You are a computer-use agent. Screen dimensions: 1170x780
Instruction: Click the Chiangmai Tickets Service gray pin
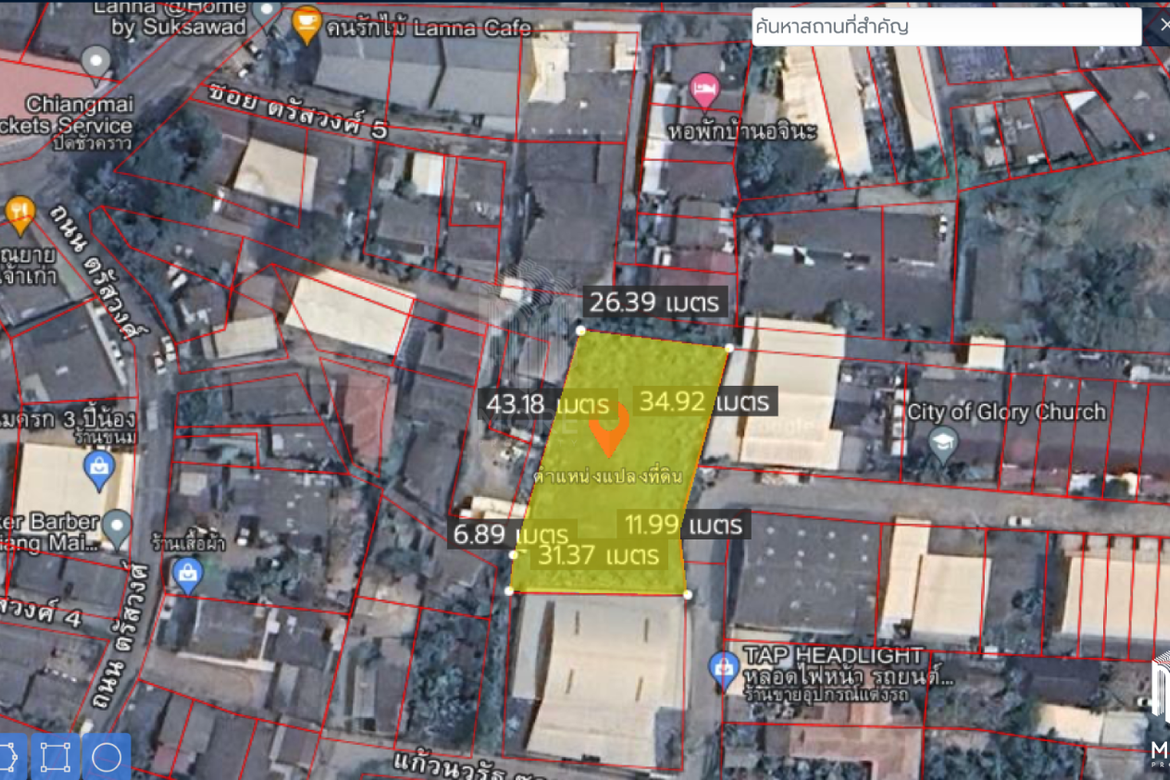(96, 62)
